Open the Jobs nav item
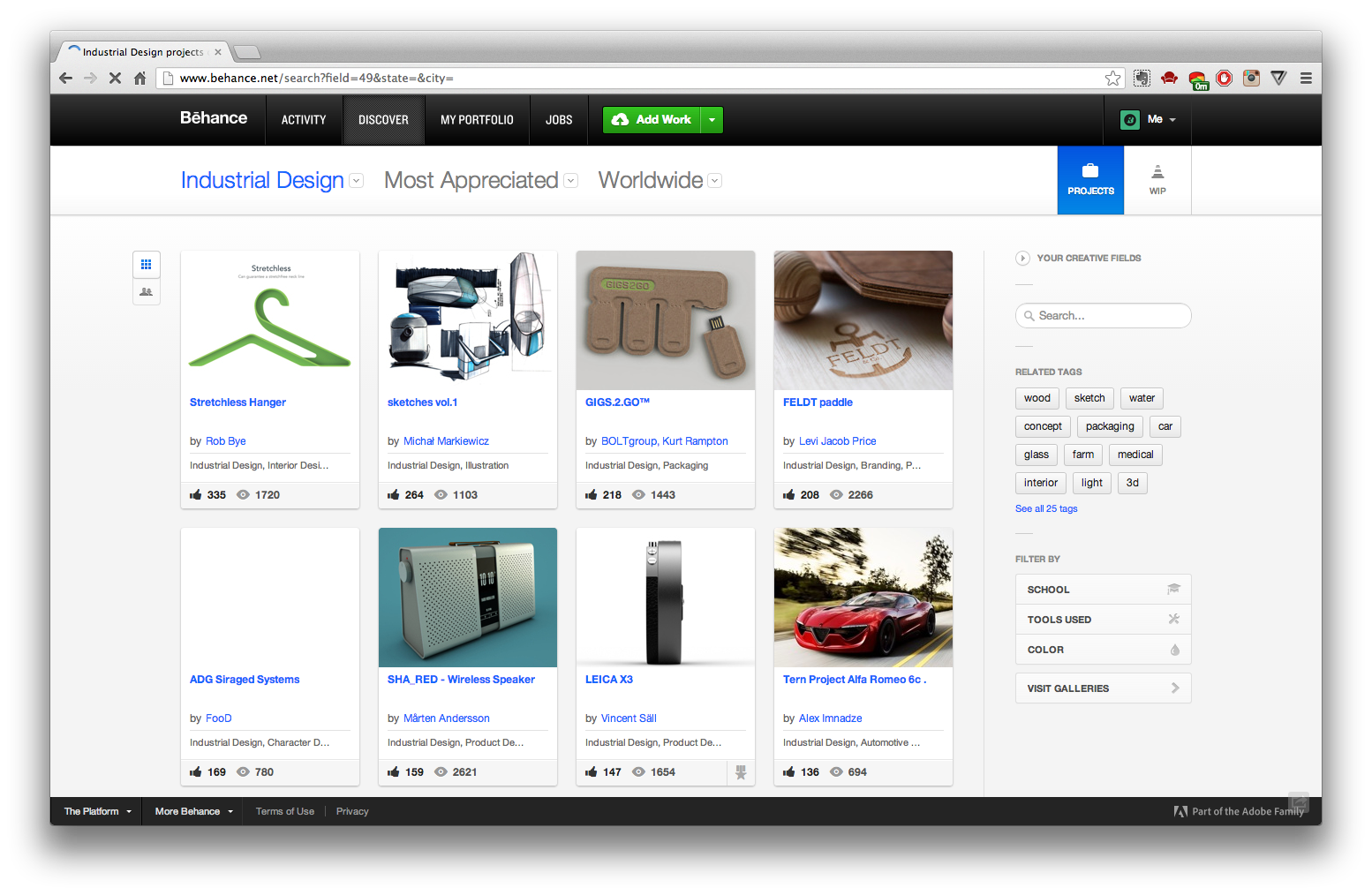Viewport: 1372px width, 895px height. coord(559,120)
